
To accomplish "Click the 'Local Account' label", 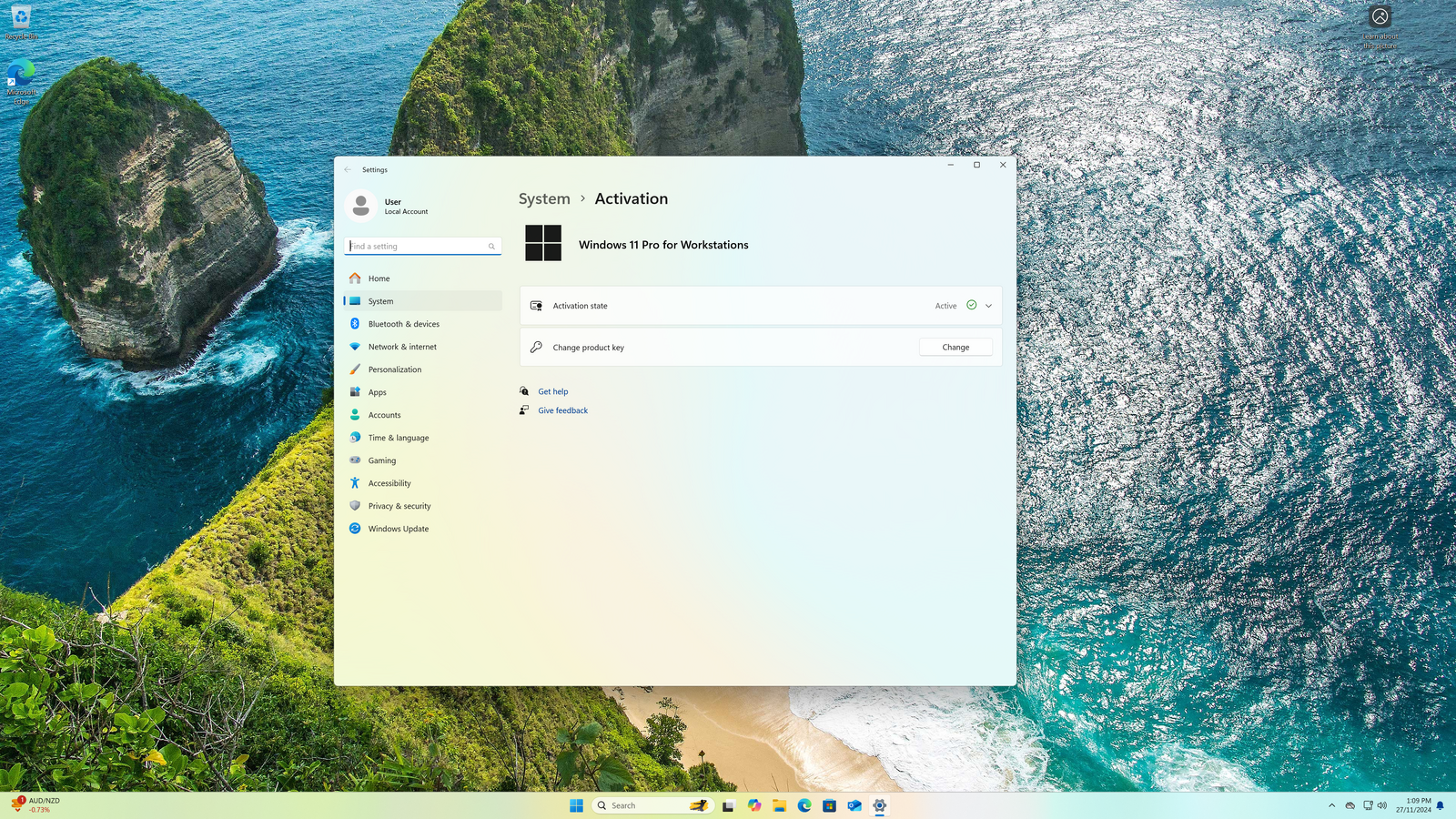I will click(x=406, y=212).
